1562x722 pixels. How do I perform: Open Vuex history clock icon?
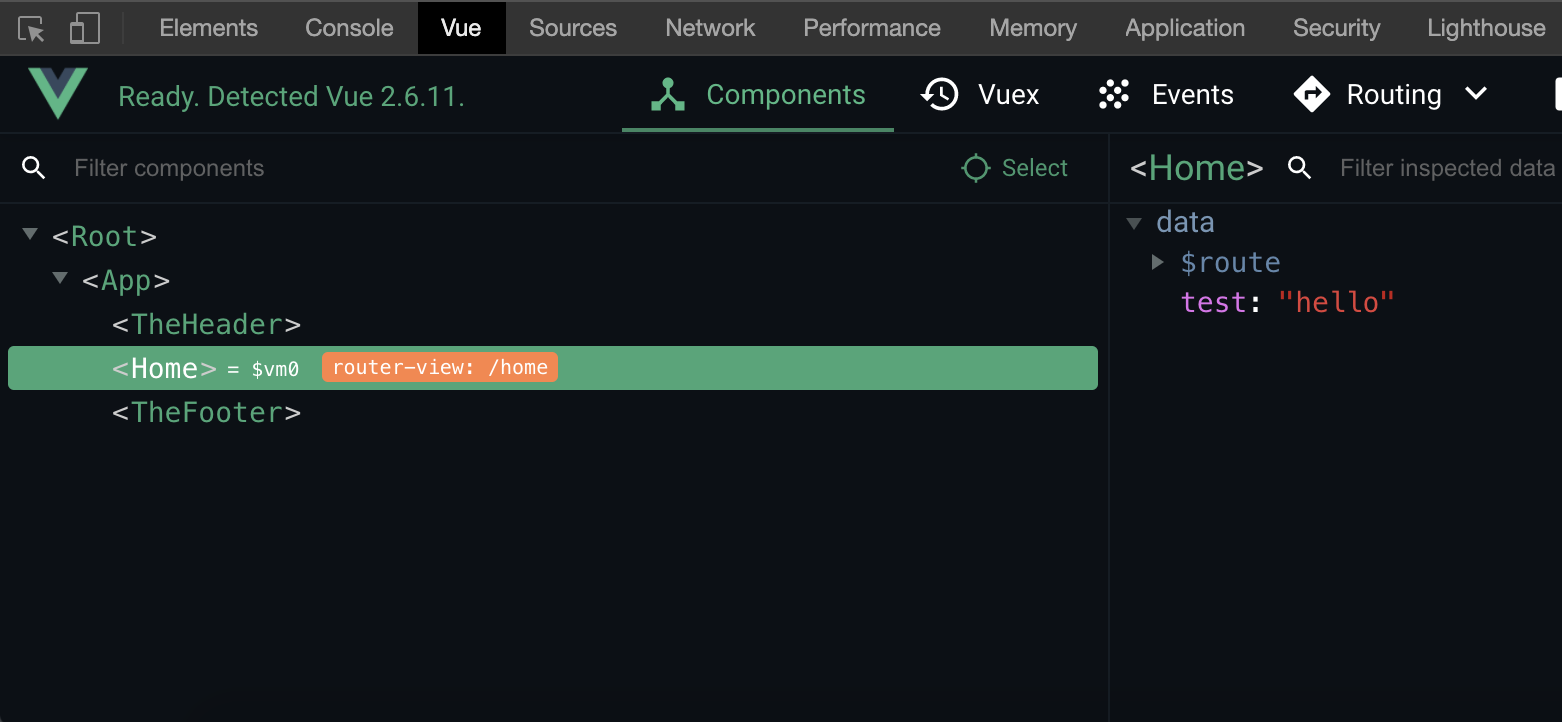click(x=939, y=95)
